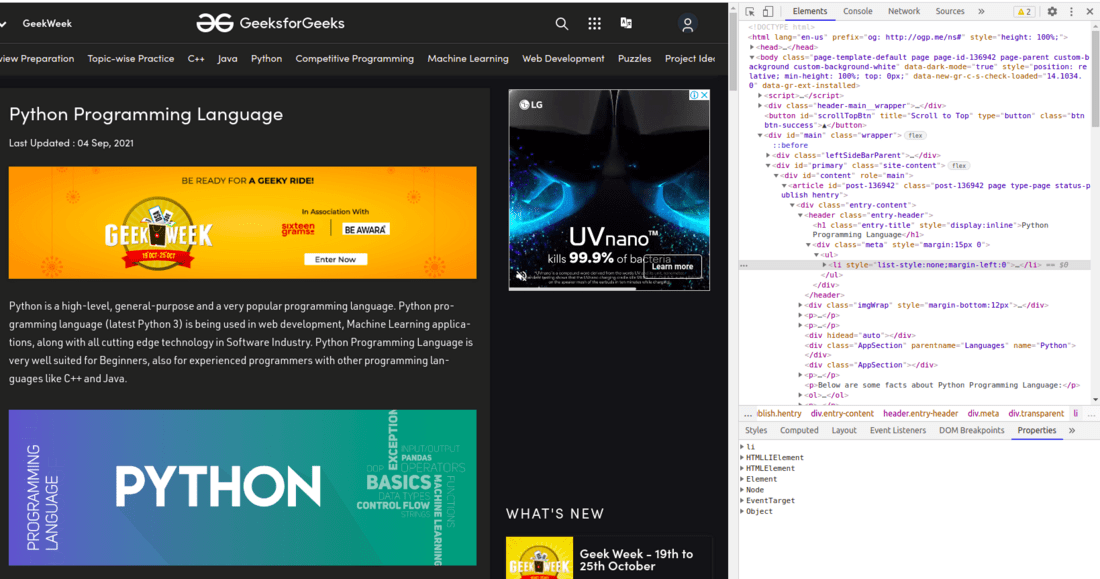Open Machine Learning nav item
The height and width of the screenshot is (579, 1100).
click(x=468, y=58)
